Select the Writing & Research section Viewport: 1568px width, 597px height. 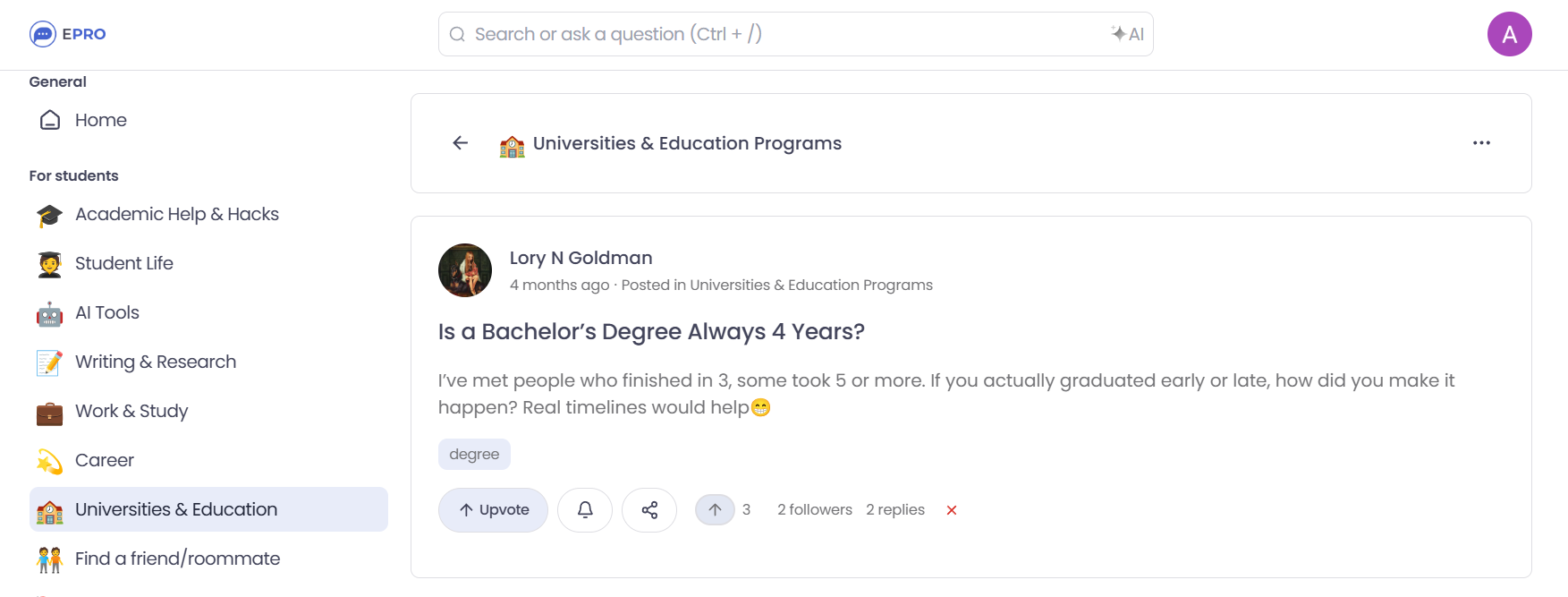[x=155, y=362]
